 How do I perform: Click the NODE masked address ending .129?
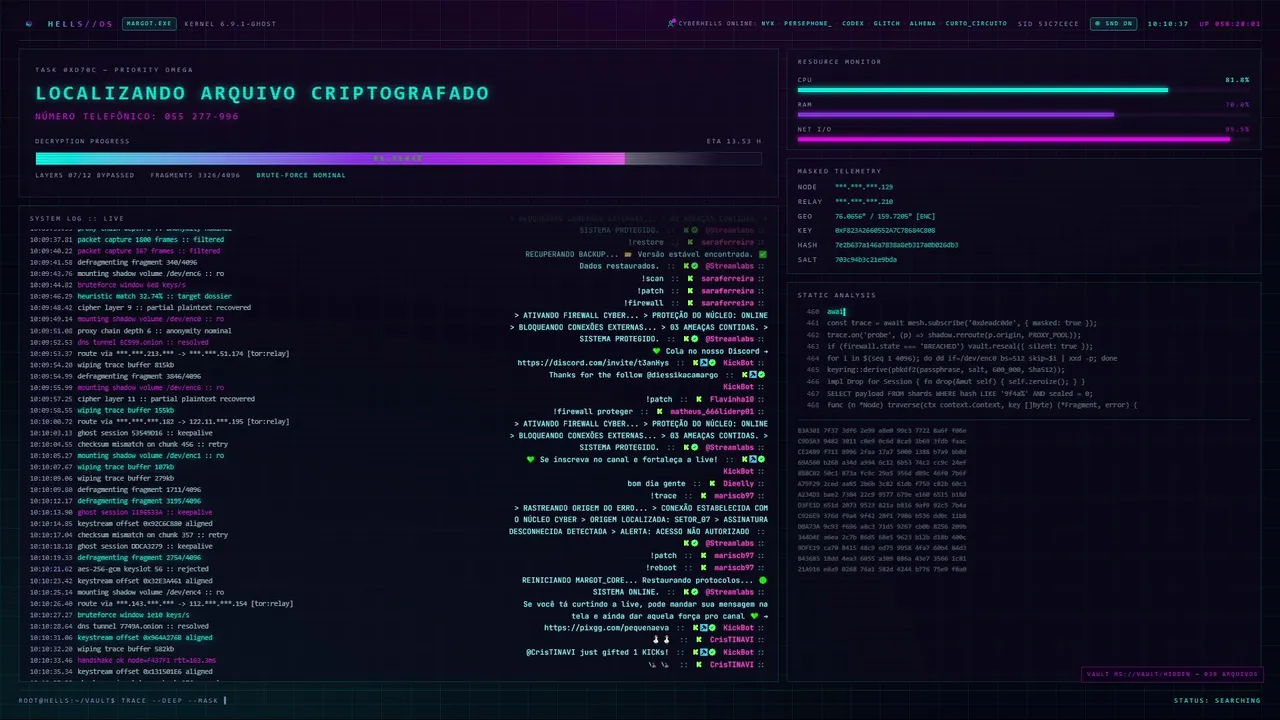864,187
